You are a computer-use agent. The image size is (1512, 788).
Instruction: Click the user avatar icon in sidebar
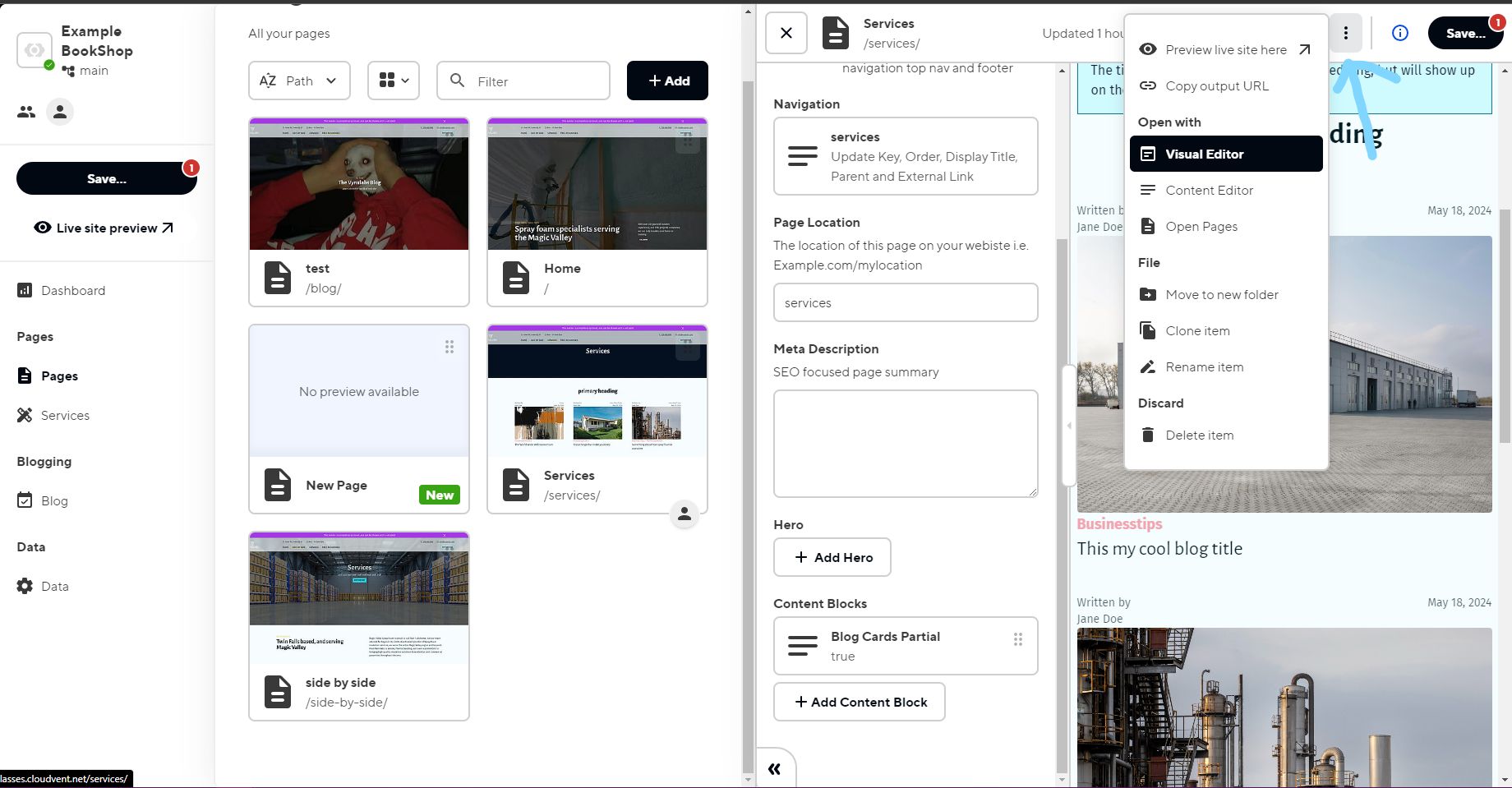[59, 112]
